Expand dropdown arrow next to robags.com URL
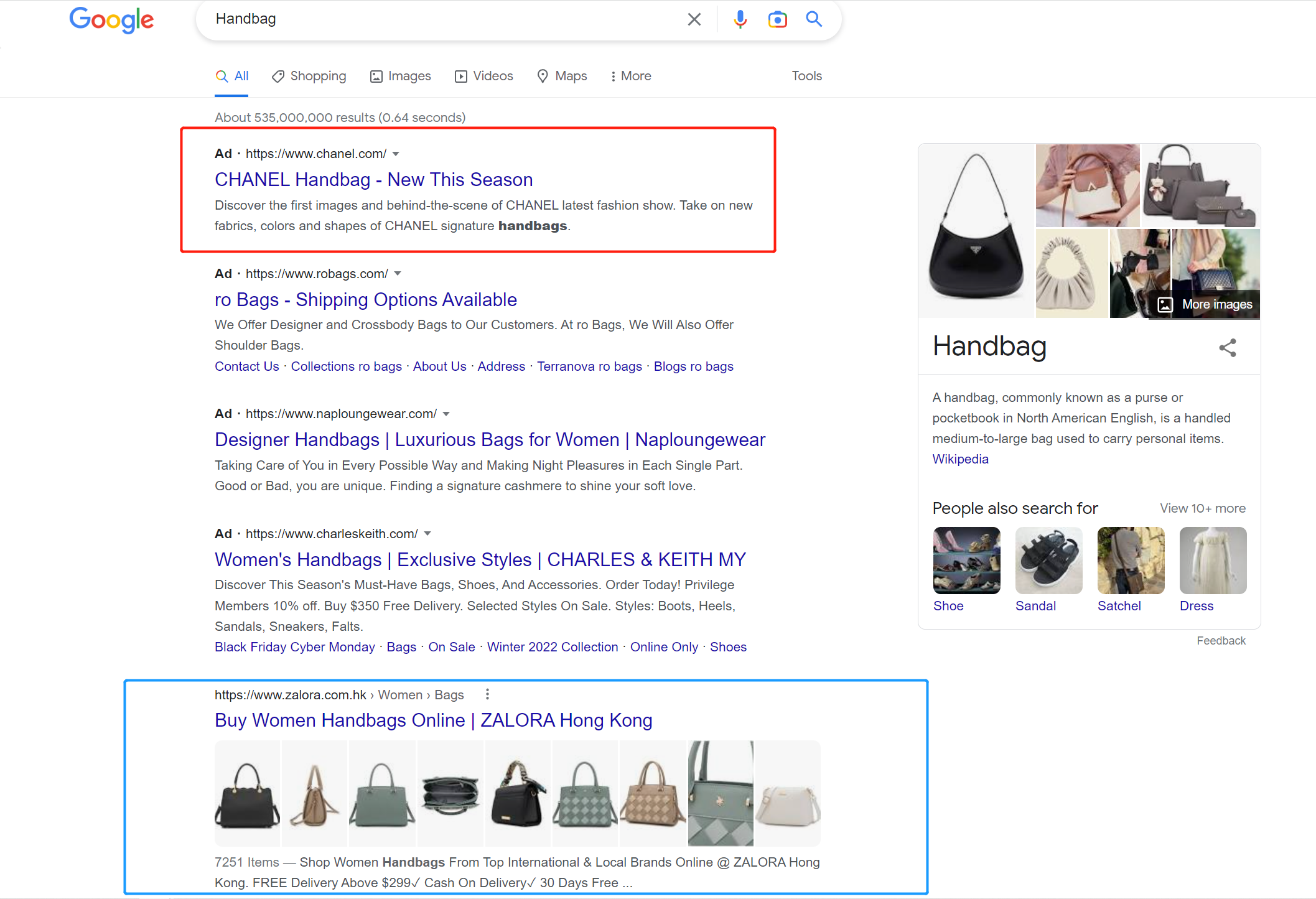This screenshot has width=1316, height=899. (398, 274)
